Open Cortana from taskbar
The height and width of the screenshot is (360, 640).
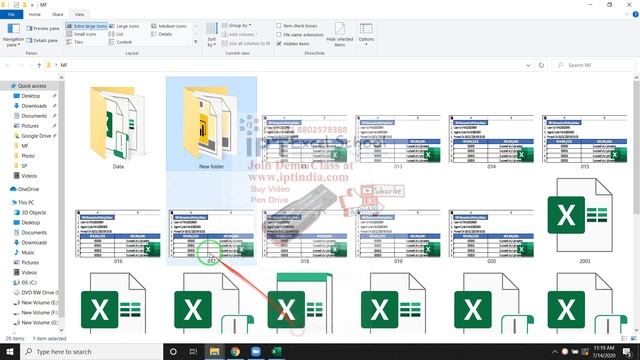(173, 351)
